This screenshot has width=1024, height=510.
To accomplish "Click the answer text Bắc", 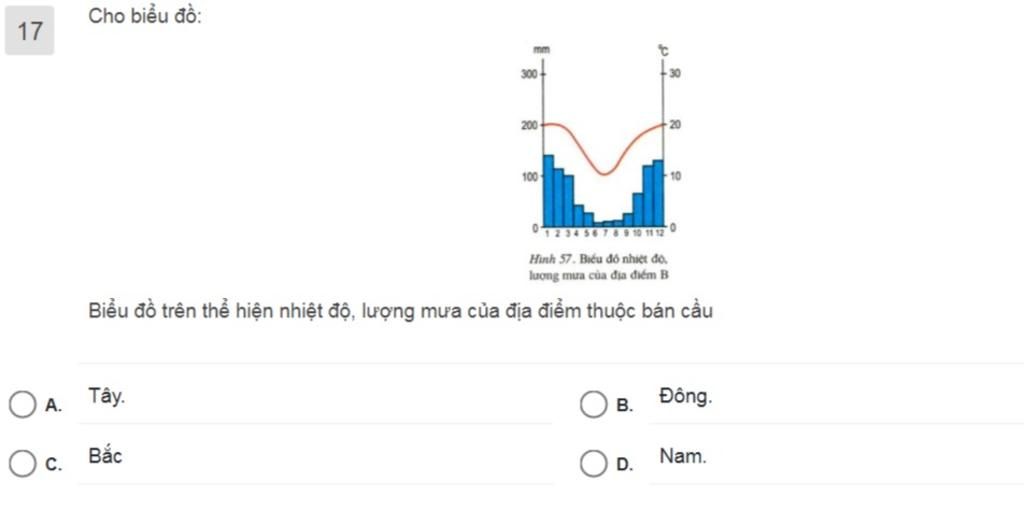I will pos(105,456).
